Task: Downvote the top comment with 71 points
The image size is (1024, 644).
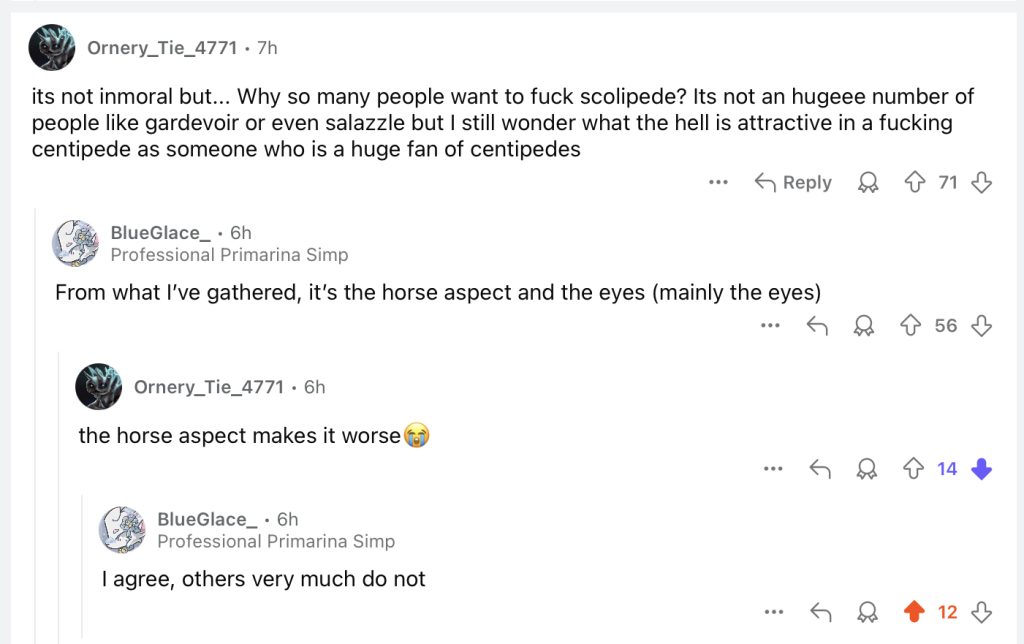Action: [x=982, y=182]
